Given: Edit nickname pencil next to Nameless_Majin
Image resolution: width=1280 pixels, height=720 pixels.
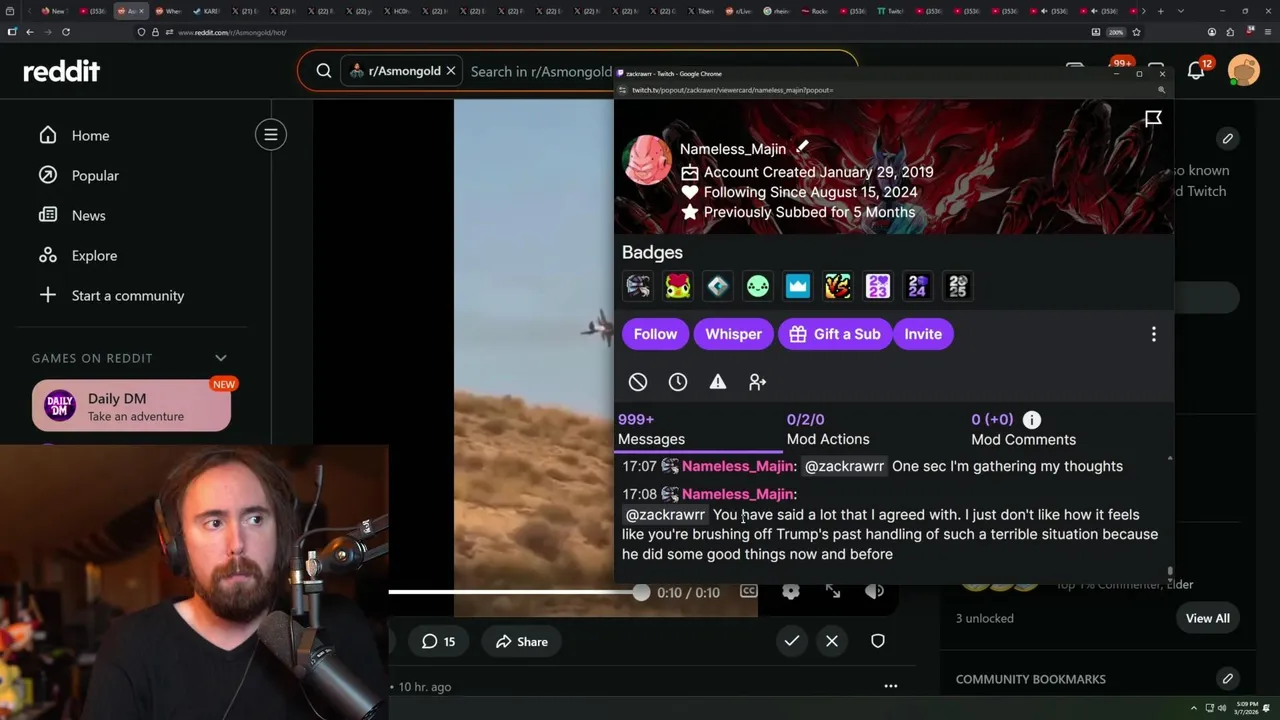Looking at the screenshot, I should click(802, 147).
